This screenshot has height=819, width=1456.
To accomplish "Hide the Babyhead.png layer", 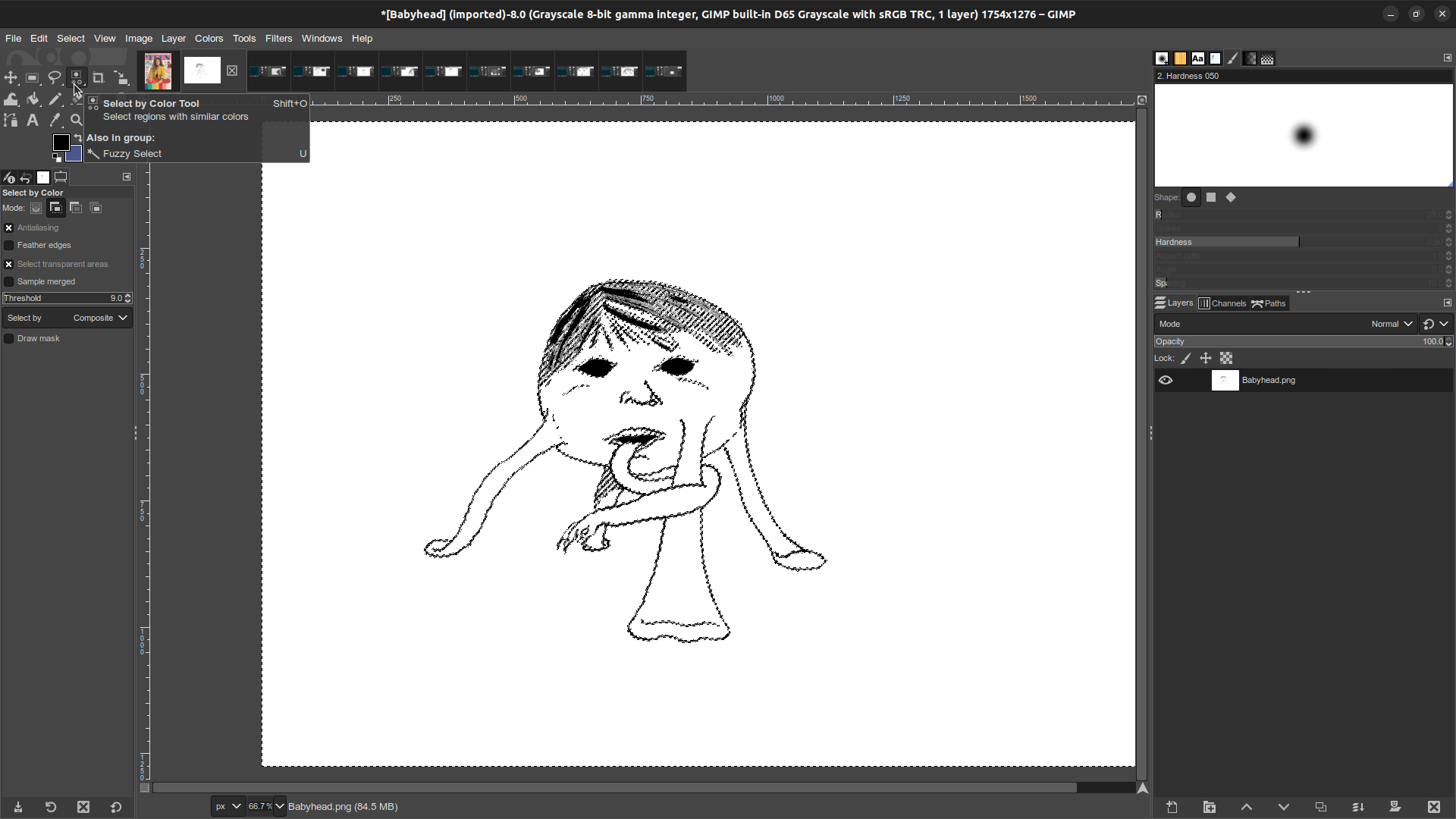I will 1166,381.
